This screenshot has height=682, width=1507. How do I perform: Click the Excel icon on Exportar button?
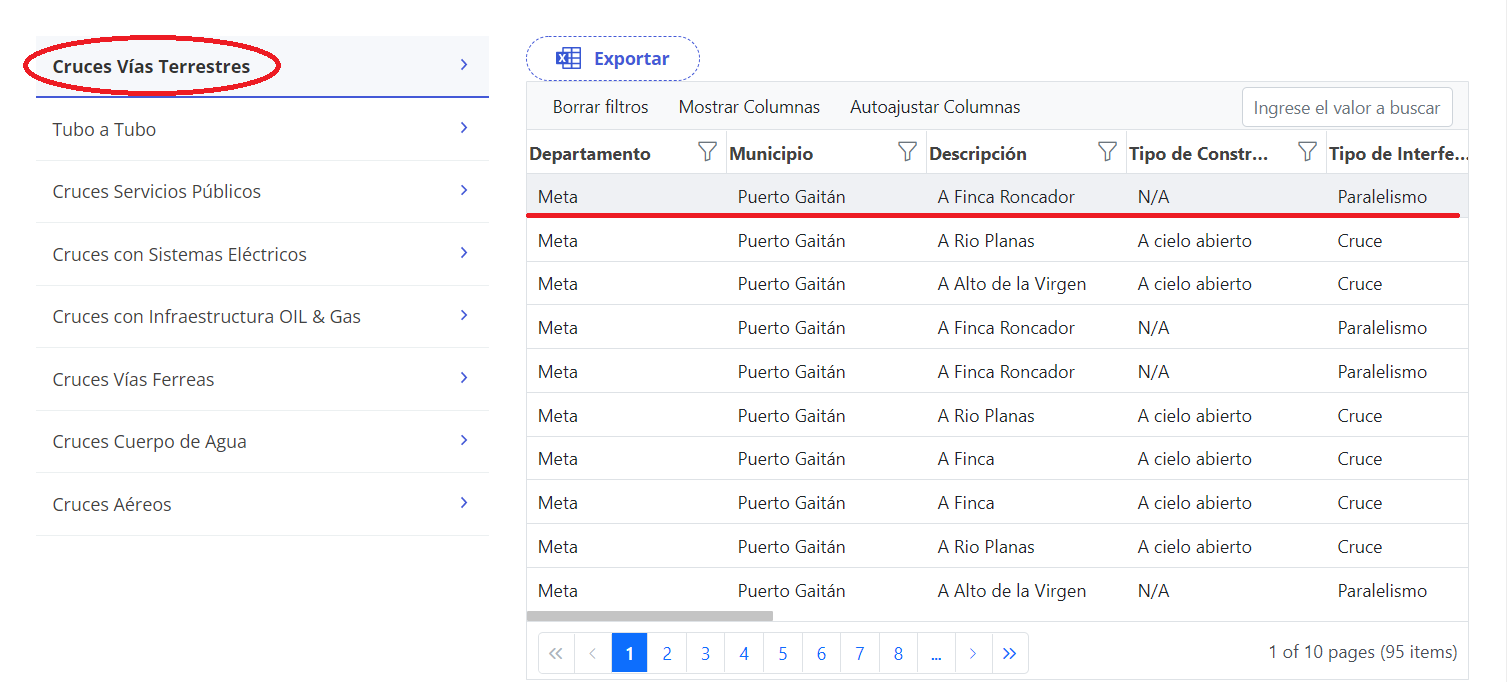coord(568,59)
